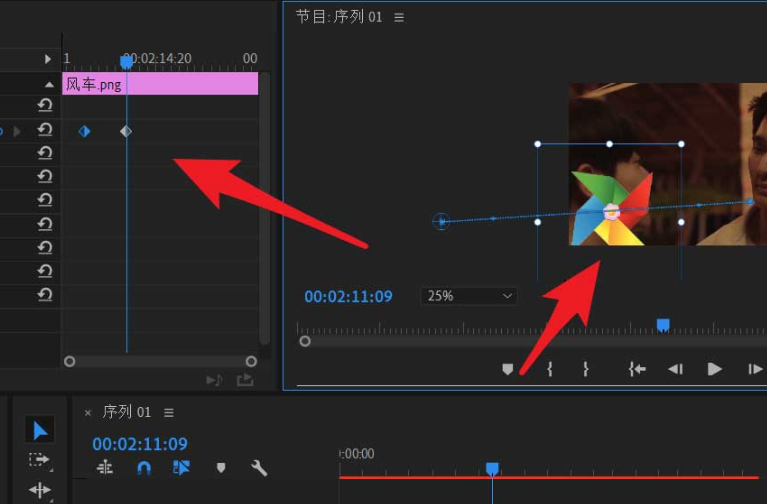Click the go to next keyframe arrow
The height and width of the screenshot is (504, 767).
point(17,131)
